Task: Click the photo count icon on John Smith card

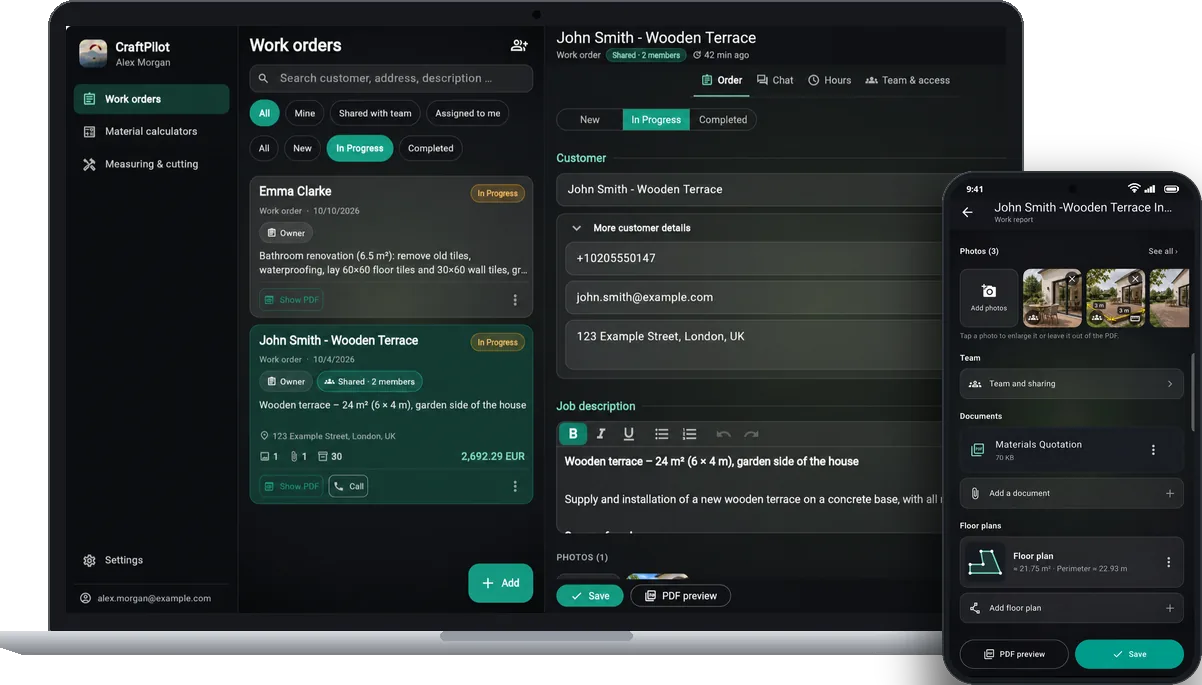Action: (x=265, y=456)
